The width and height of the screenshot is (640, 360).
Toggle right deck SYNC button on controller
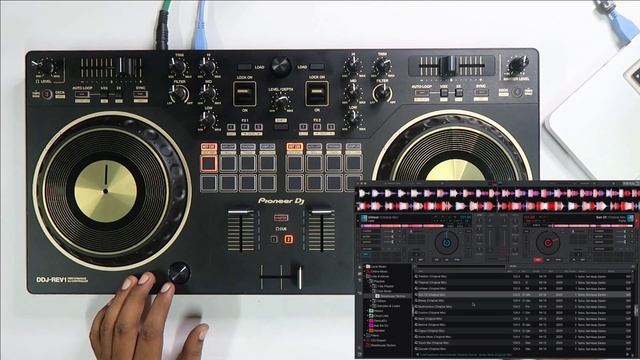click(x=481, y=92)
